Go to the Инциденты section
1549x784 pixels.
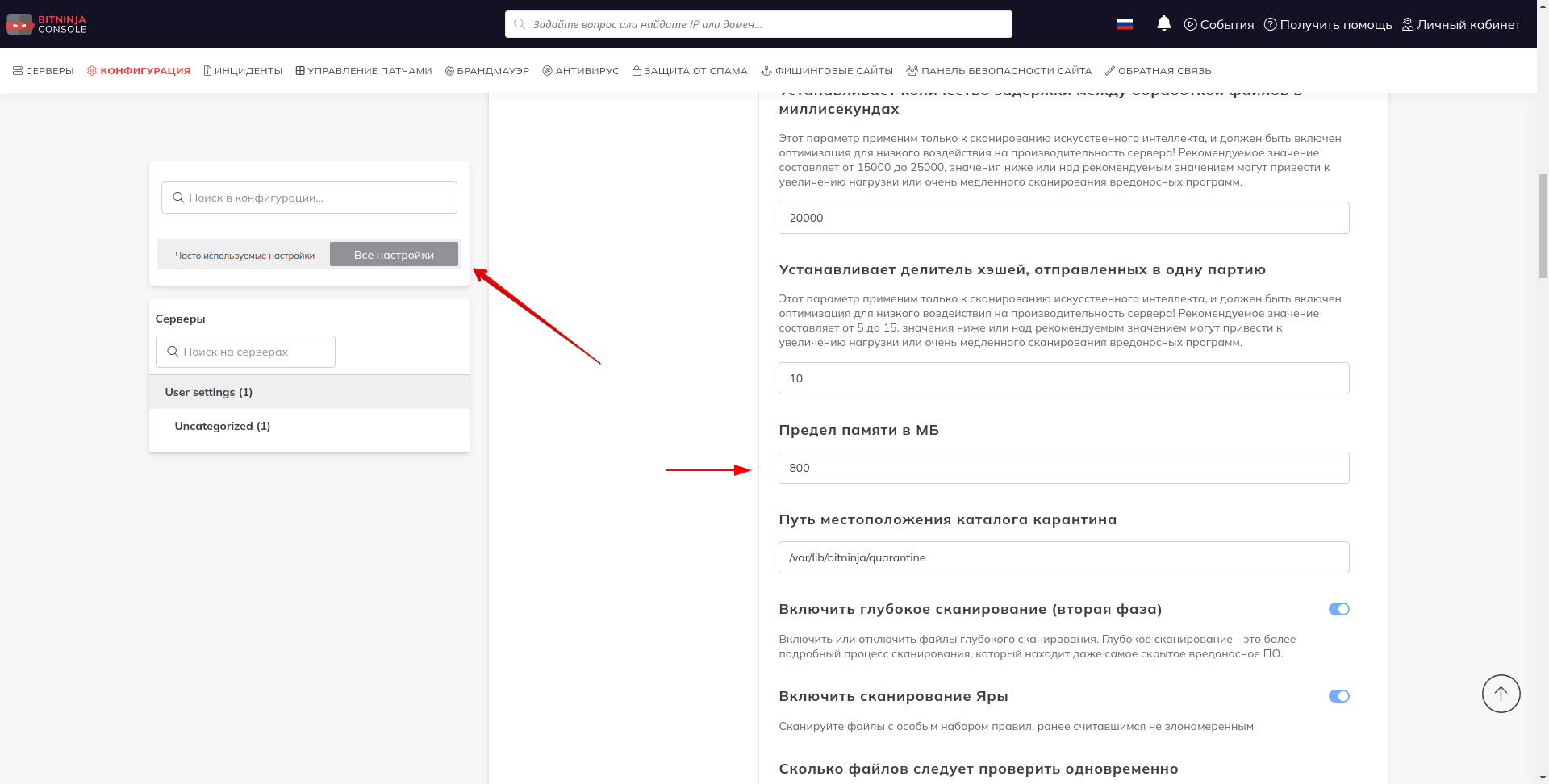243,71
